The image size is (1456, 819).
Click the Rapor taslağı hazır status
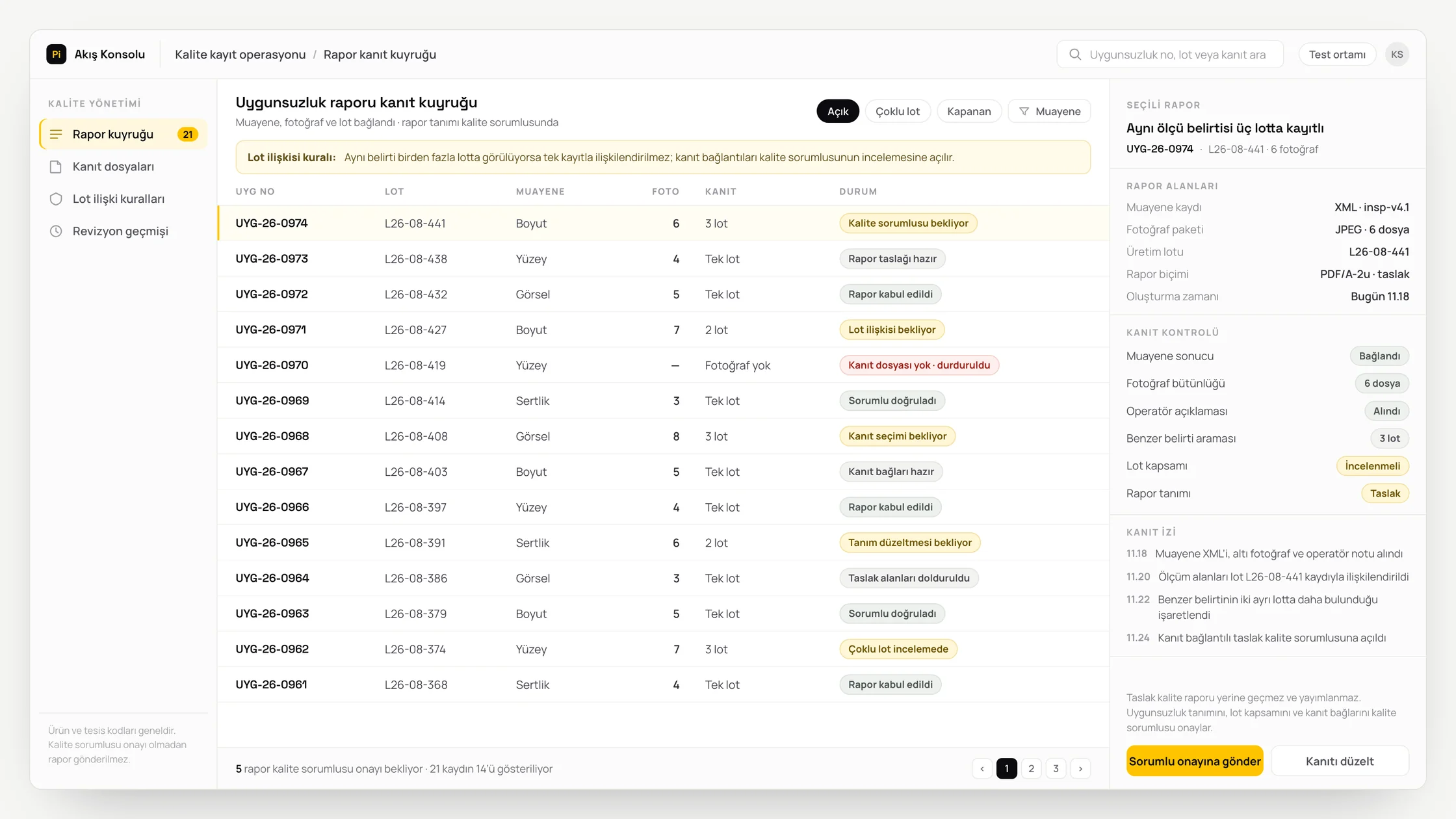892,259
